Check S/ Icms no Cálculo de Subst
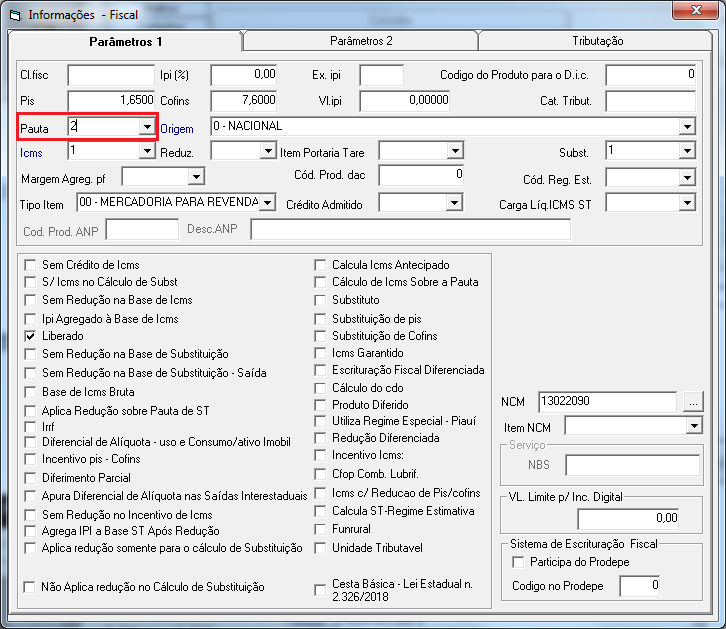726x629 pixels. pos(31,282)
